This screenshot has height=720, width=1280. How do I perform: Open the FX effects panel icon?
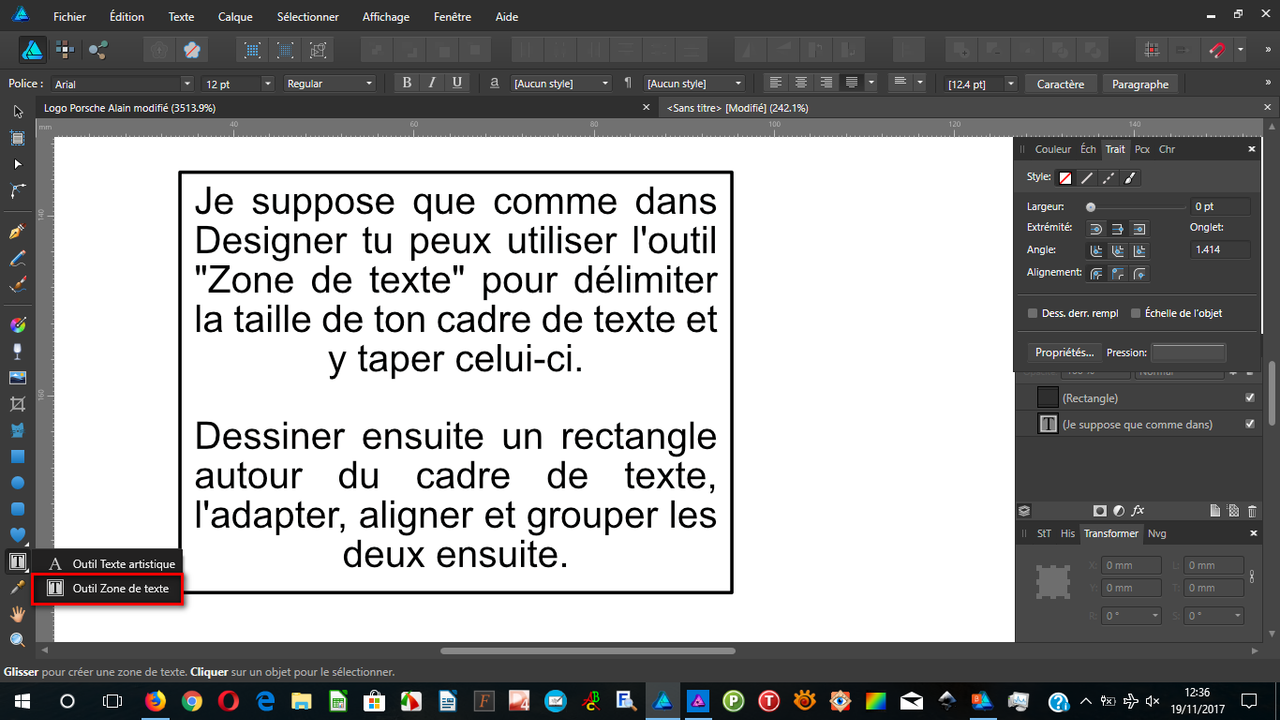[1138, 510]
